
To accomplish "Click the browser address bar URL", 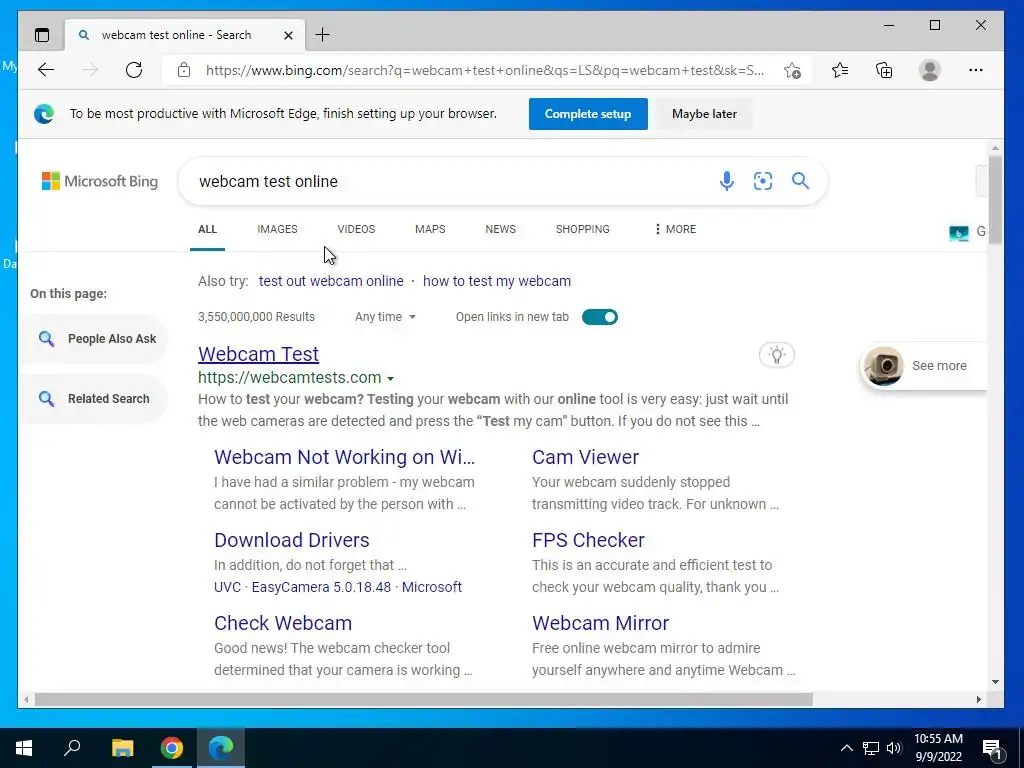I will 485,70.
